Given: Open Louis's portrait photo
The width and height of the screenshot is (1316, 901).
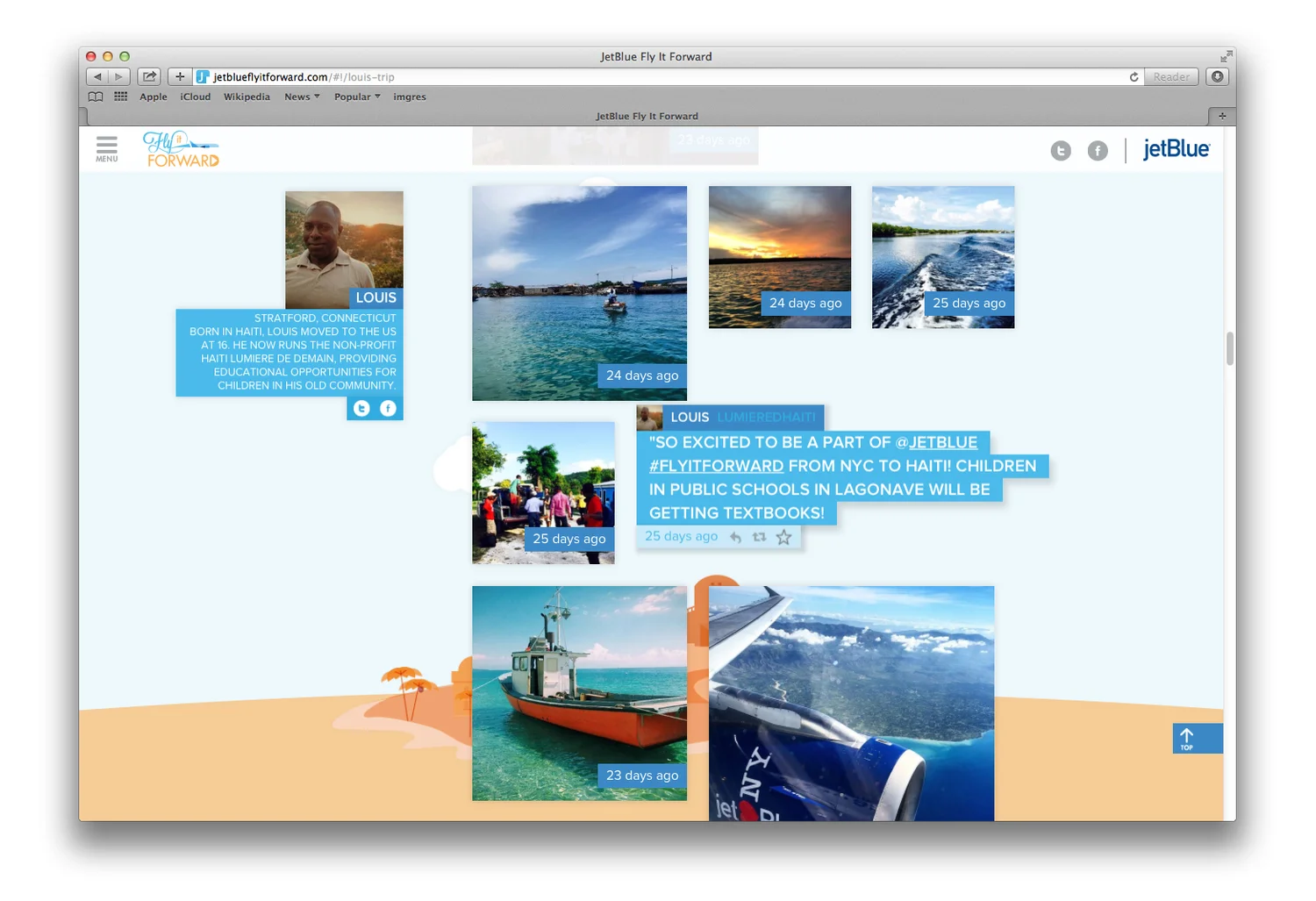Looking at the screenshot, I should 344,250.
